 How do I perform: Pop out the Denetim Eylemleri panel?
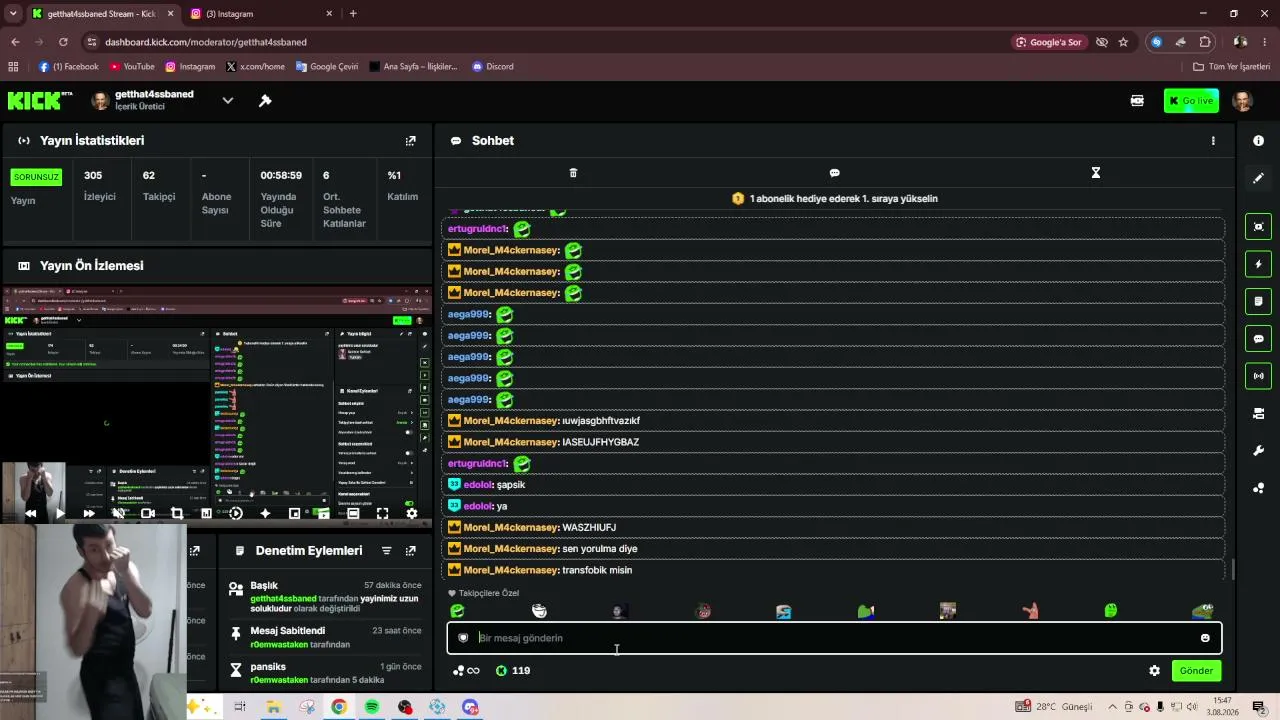pyautogui.click(x=410, y=551)
